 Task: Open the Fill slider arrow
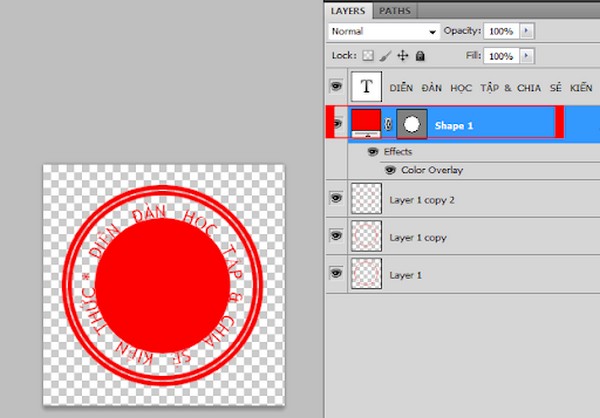(527, 56)
